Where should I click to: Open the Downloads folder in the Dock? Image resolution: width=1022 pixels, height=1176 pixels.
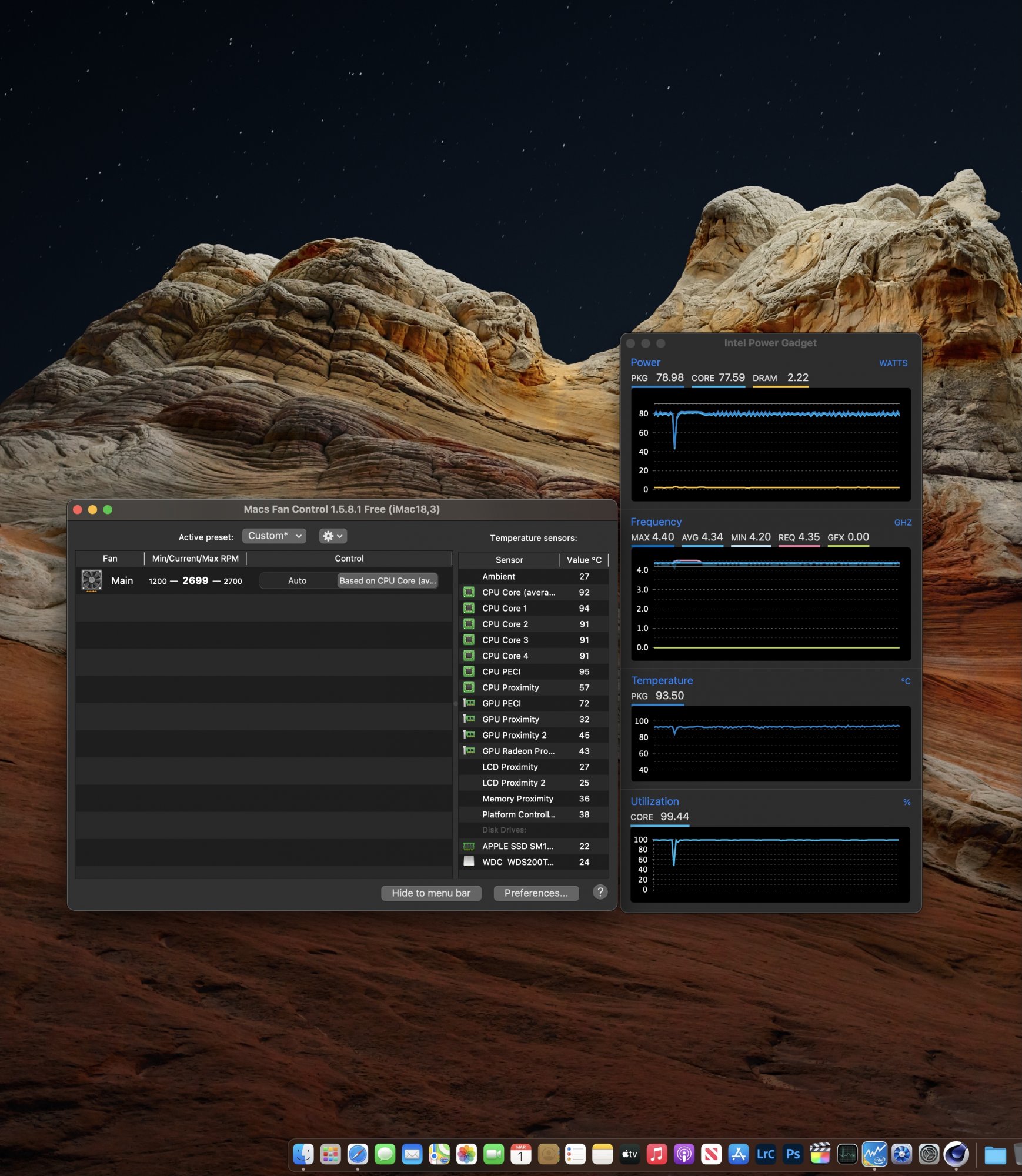(x=996, y=1154)
